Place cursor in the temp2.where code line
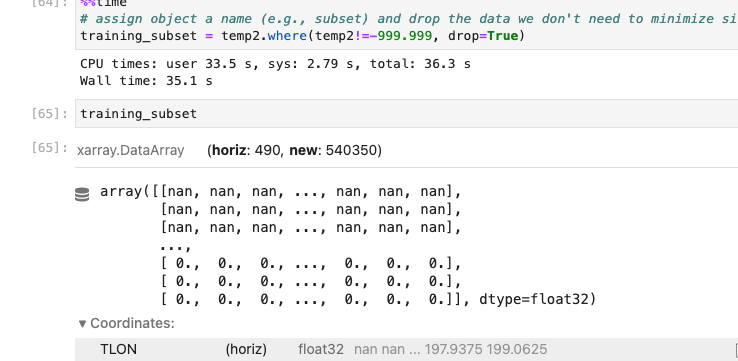 point(302,36)
